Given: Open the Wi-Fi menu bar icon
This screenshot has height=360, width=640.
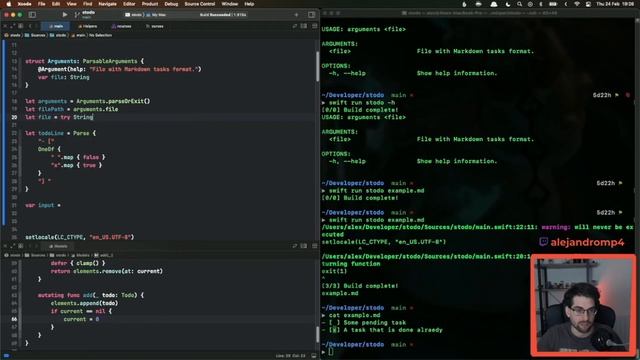Looking at the screenshot, I should (577, 4).
